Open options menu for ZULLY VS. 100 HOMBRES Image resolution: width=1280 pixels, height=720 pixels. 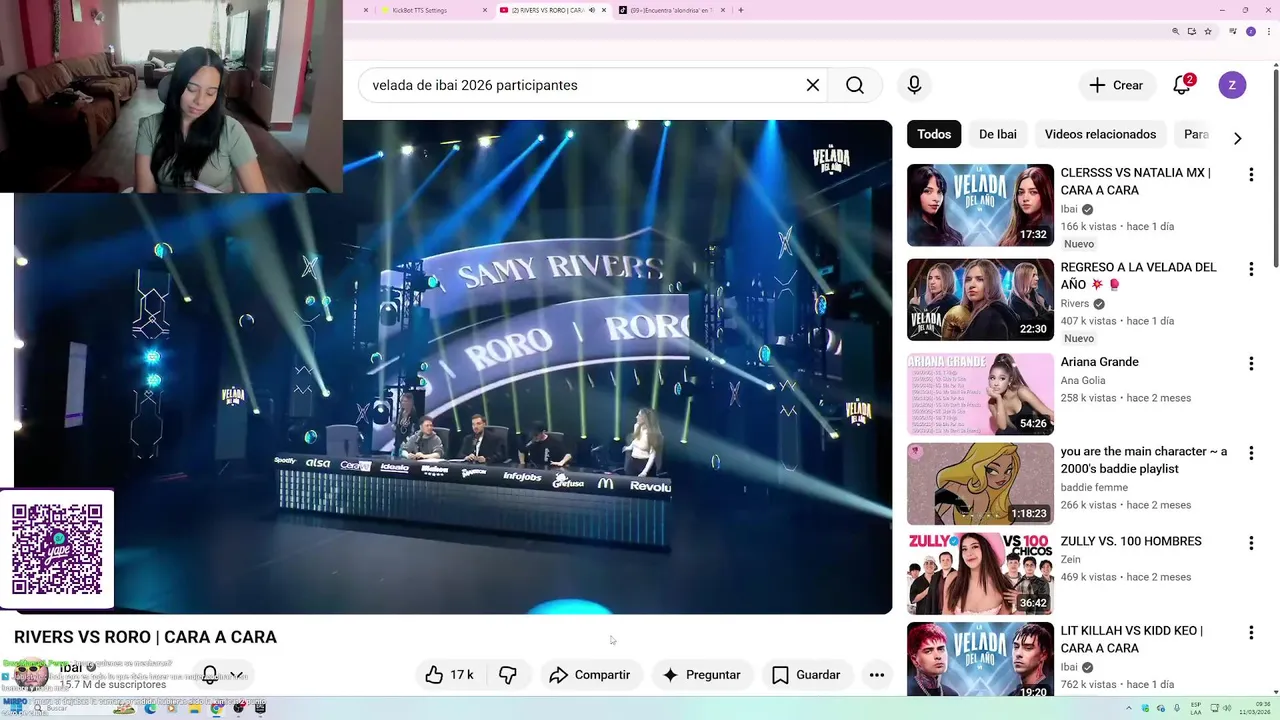tap(1251, 543)
